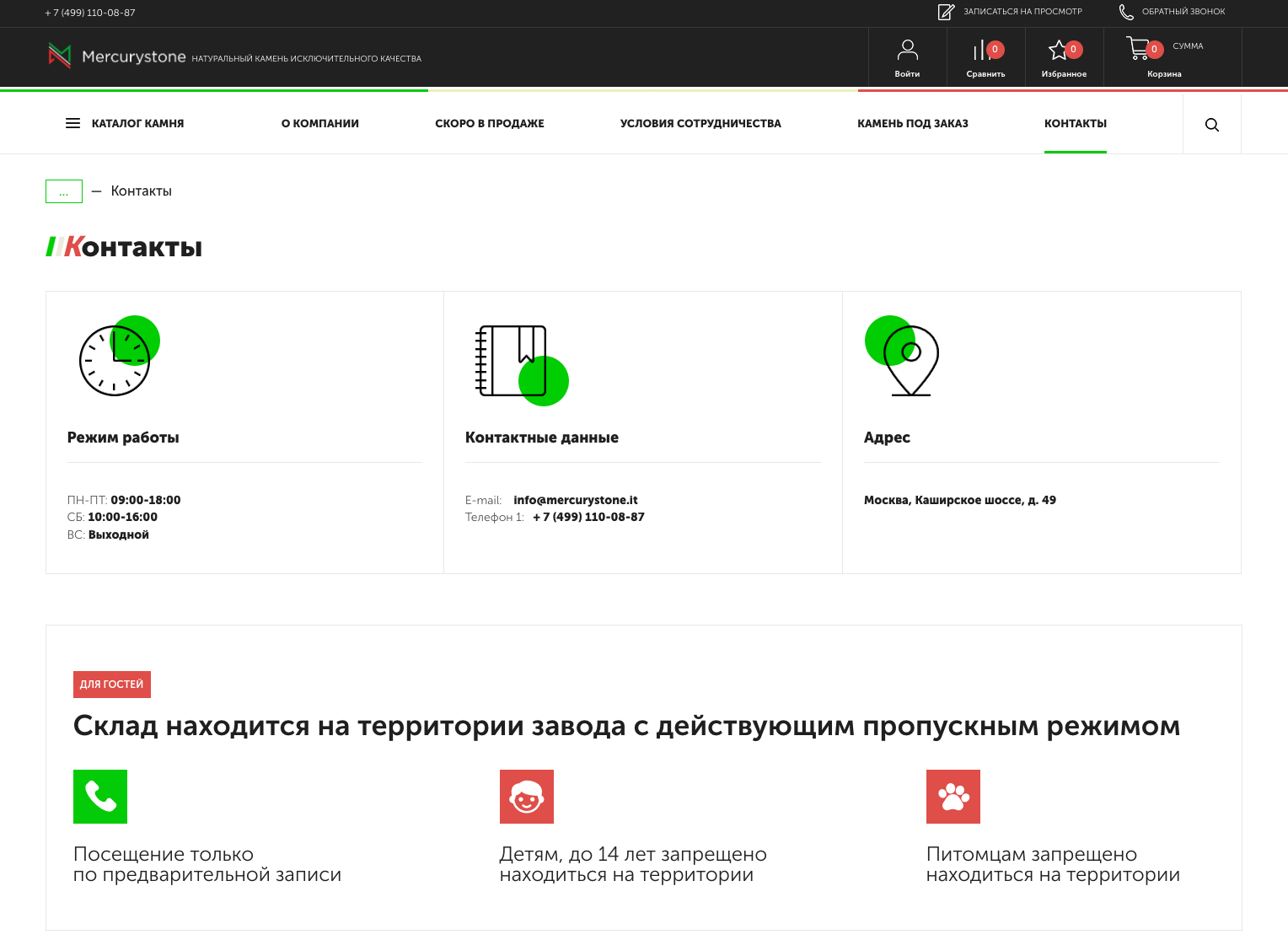Image resolution: width=1288 pixels, height=940 pixels.
Task: Open Условия сотрудничества menu item
Action: click(x=700, y=124)
